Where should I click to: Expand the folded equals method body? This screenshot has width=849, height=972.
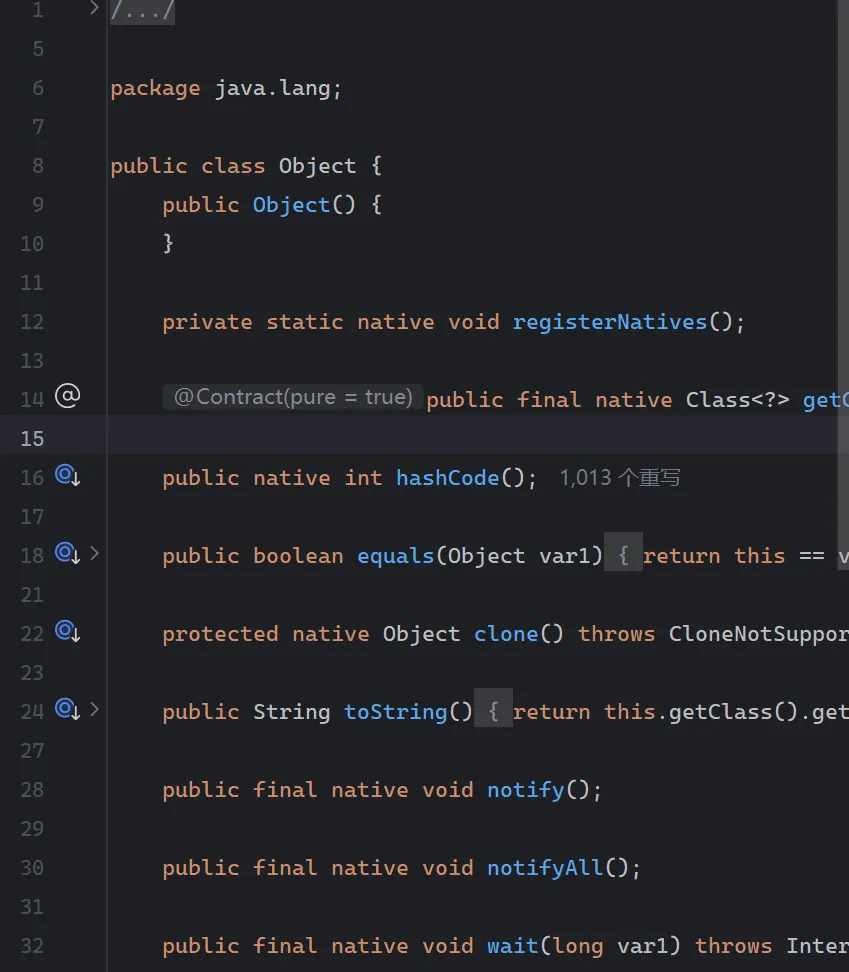(95, 552)
